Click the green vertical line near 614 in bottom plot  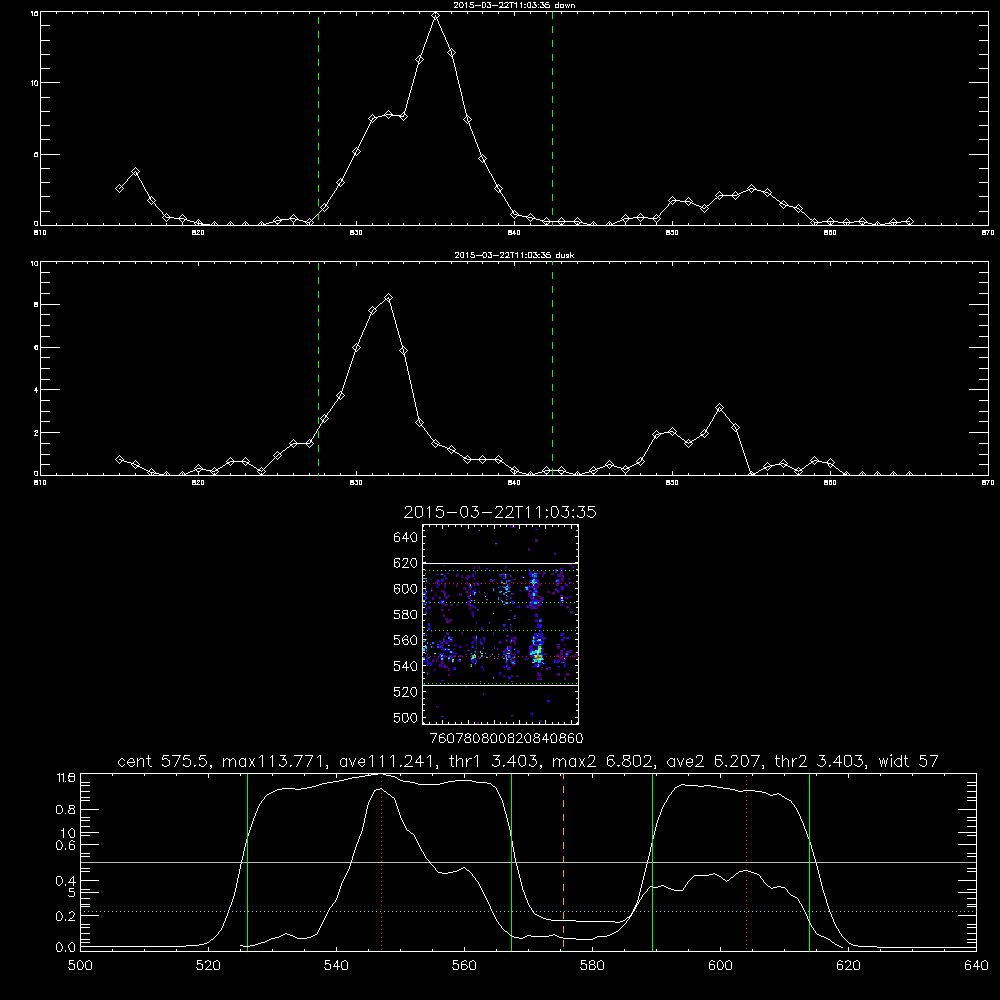pyautogui.click(x=809, y=861)
